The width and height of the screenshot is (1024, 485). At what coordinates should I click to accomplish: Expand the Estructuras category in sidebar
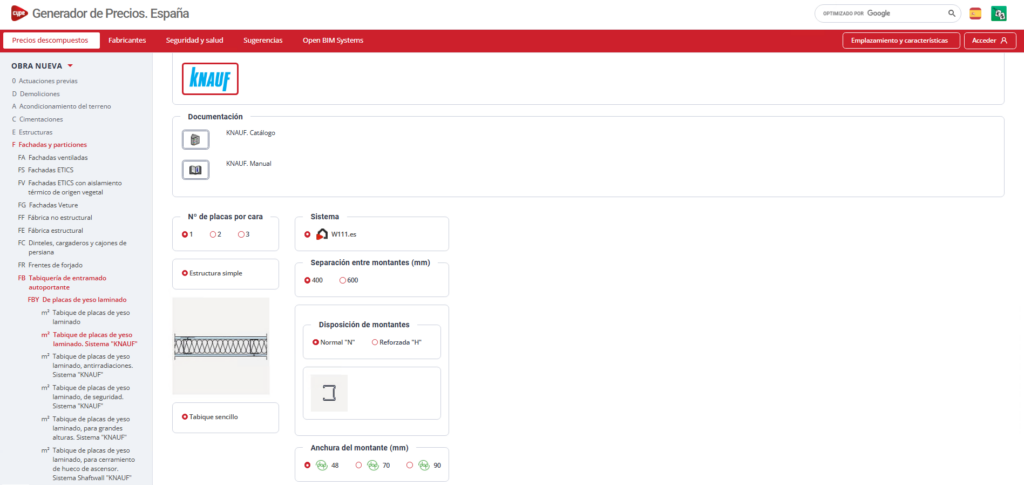(35, 132)
